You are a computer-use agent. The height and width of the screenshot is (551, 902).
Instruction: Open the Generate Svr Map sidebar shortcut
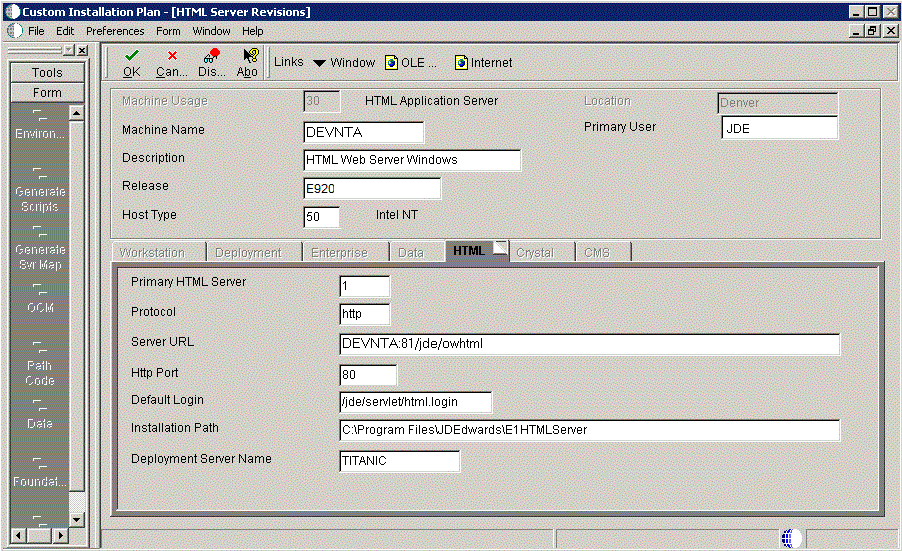40,248
